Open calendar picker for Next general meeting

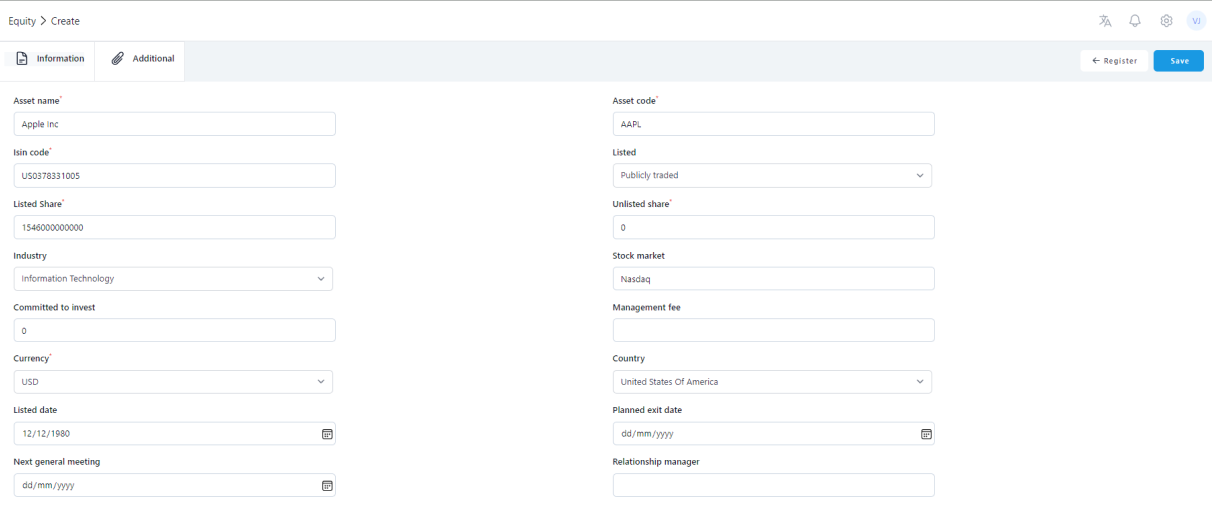(x=326, y=485)
